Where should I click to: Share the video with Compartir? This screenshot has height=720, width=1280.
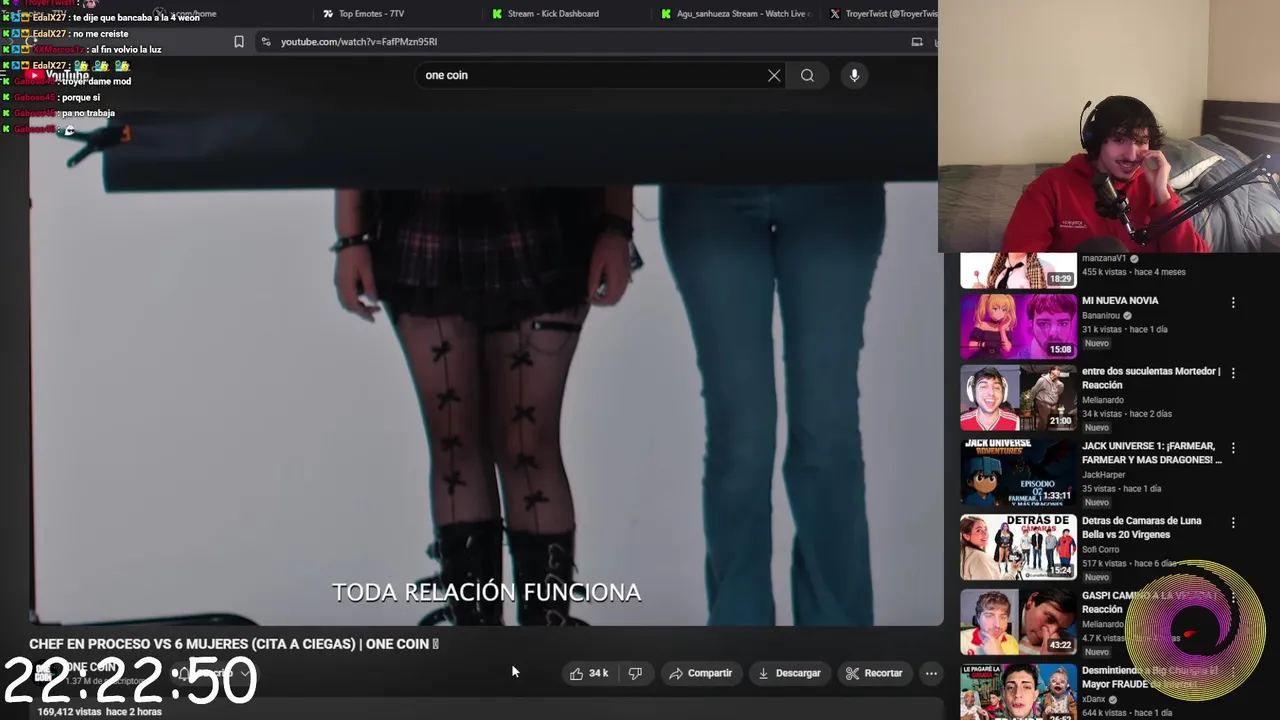700,673
